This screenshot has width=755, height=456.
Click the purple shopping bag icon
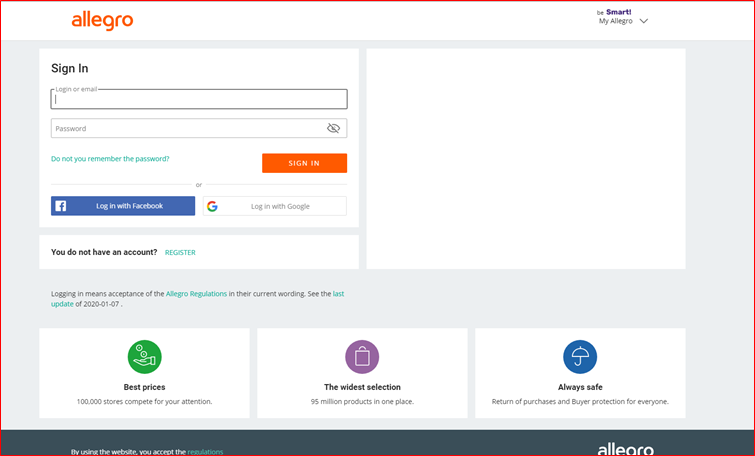point(362,357)
